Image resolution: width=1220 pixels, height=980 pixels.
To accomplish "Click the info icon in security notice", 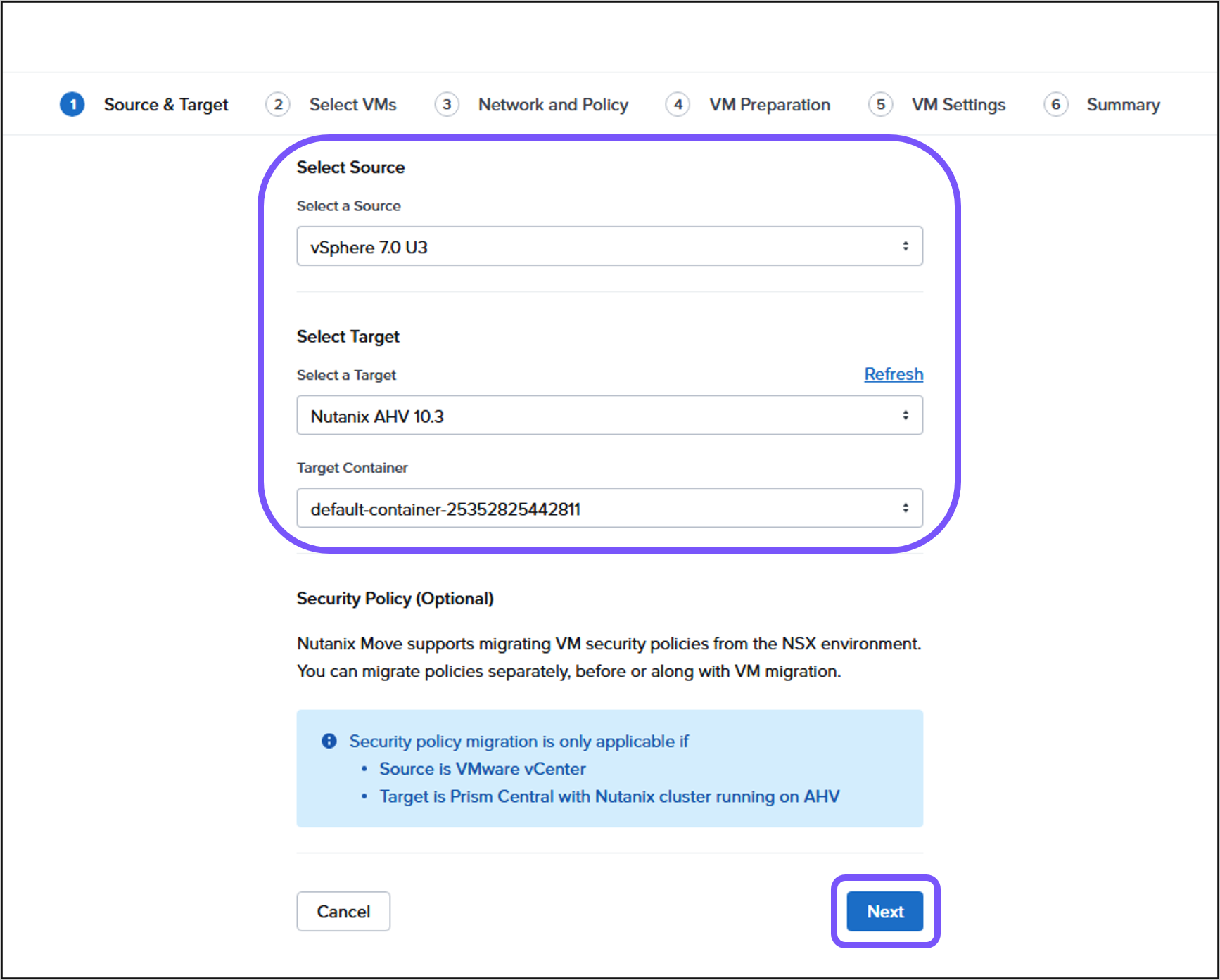I will point(329,741).
